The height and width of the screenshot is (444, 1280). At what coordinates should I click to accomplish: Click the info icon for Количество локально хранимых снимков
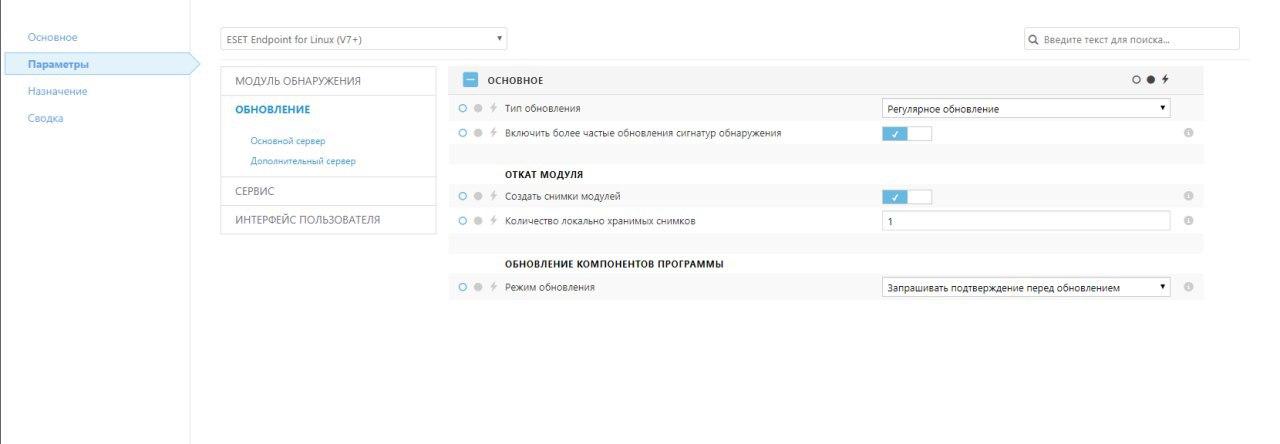1189,221
